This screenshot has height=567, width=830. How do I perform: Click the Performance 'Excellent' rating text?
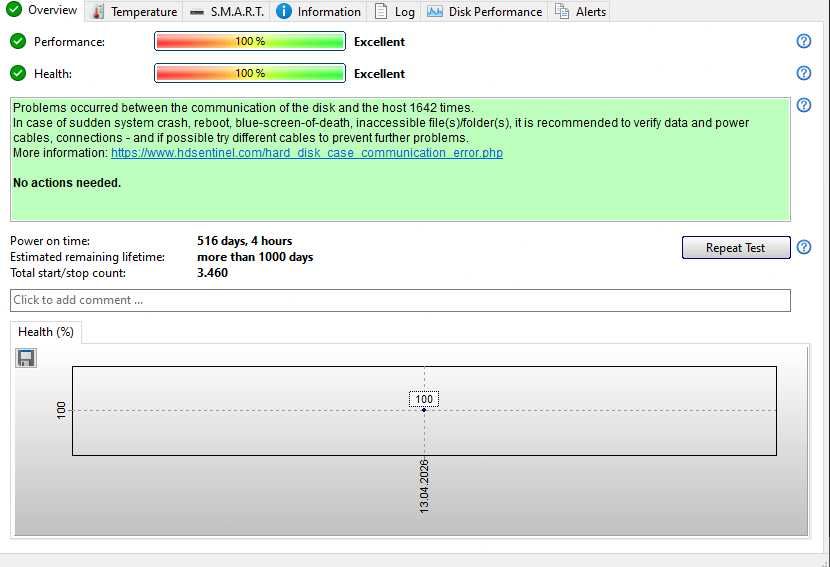(x=380, y=42)
